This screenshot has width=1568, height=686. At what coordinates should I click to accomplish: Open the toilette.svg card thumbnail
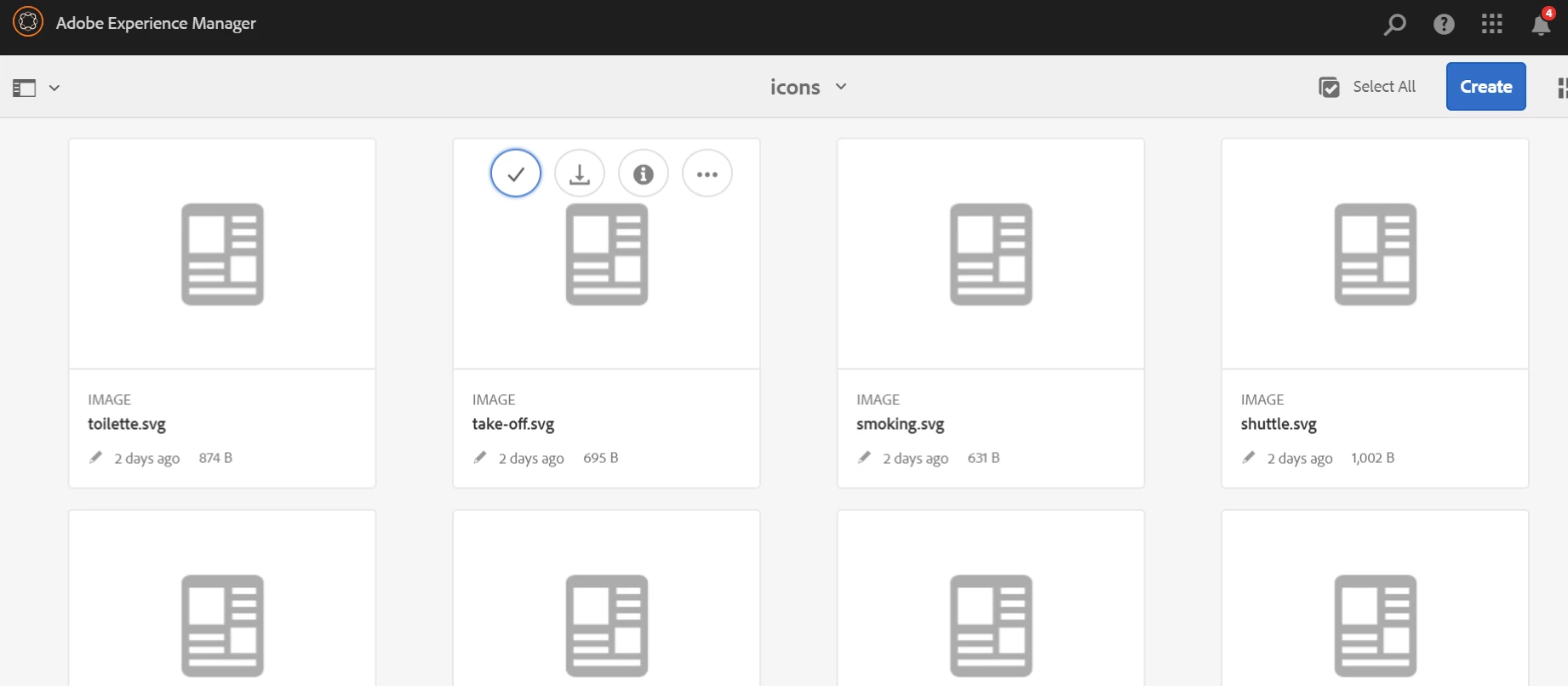(222, 254)
